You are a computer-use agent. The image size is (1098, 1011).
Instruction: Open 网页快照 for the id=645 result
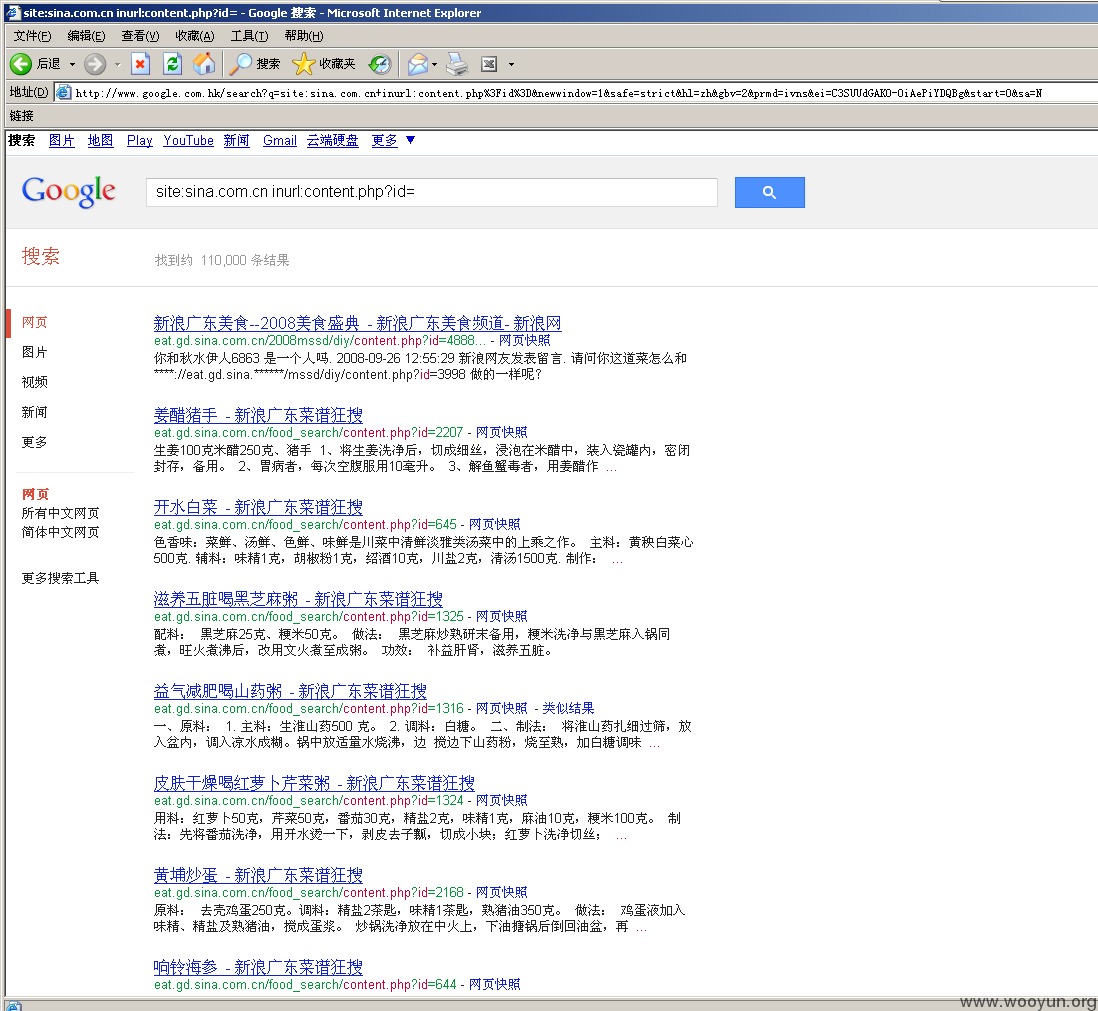(494, 524)
